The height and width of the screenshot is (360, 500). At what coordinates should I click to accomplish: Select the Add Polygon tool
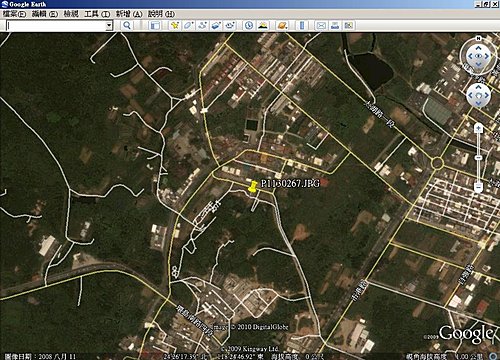[188, 25]
